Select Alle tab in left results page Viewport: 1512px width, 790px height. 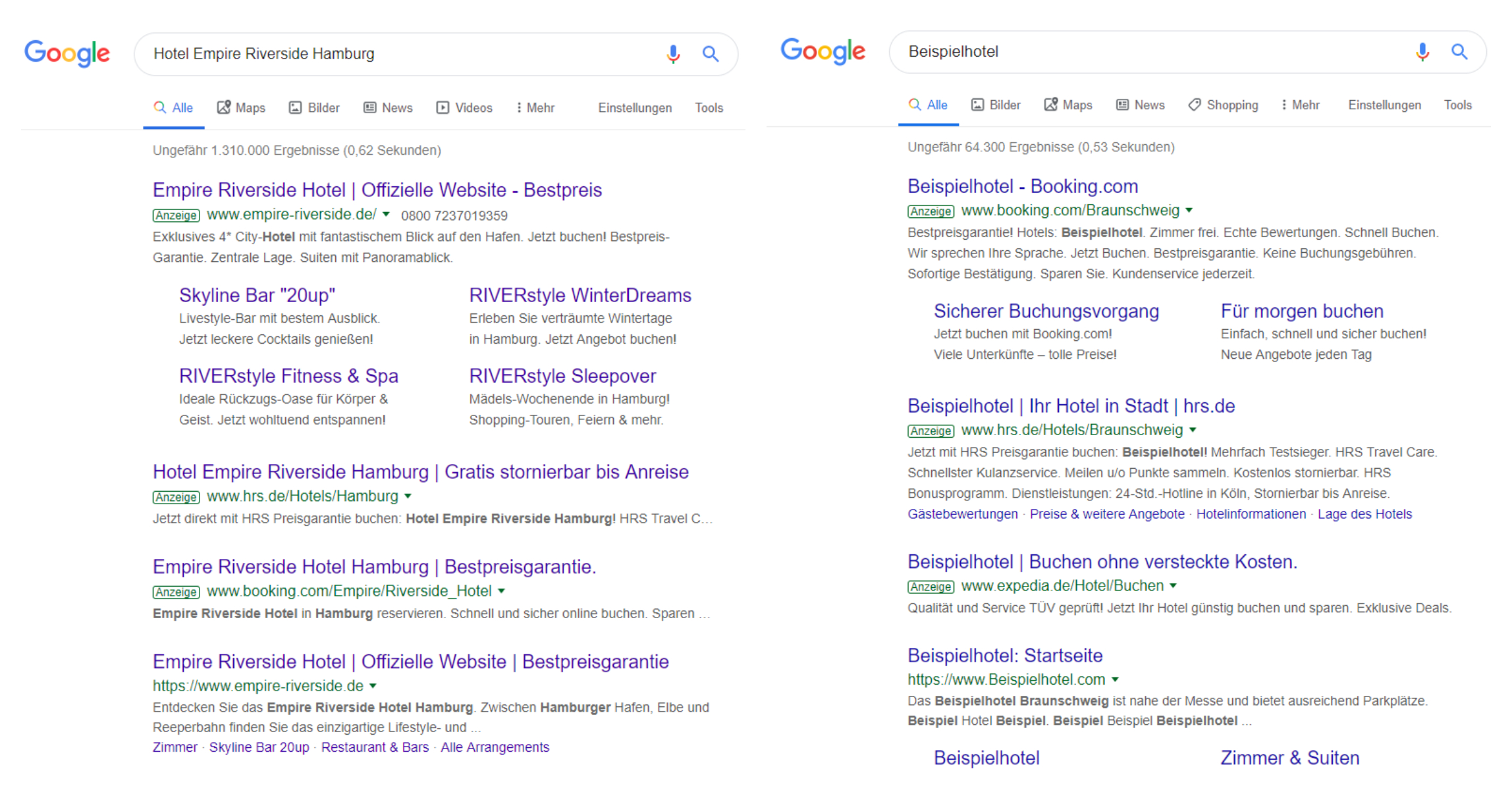(x=173, y=107)
